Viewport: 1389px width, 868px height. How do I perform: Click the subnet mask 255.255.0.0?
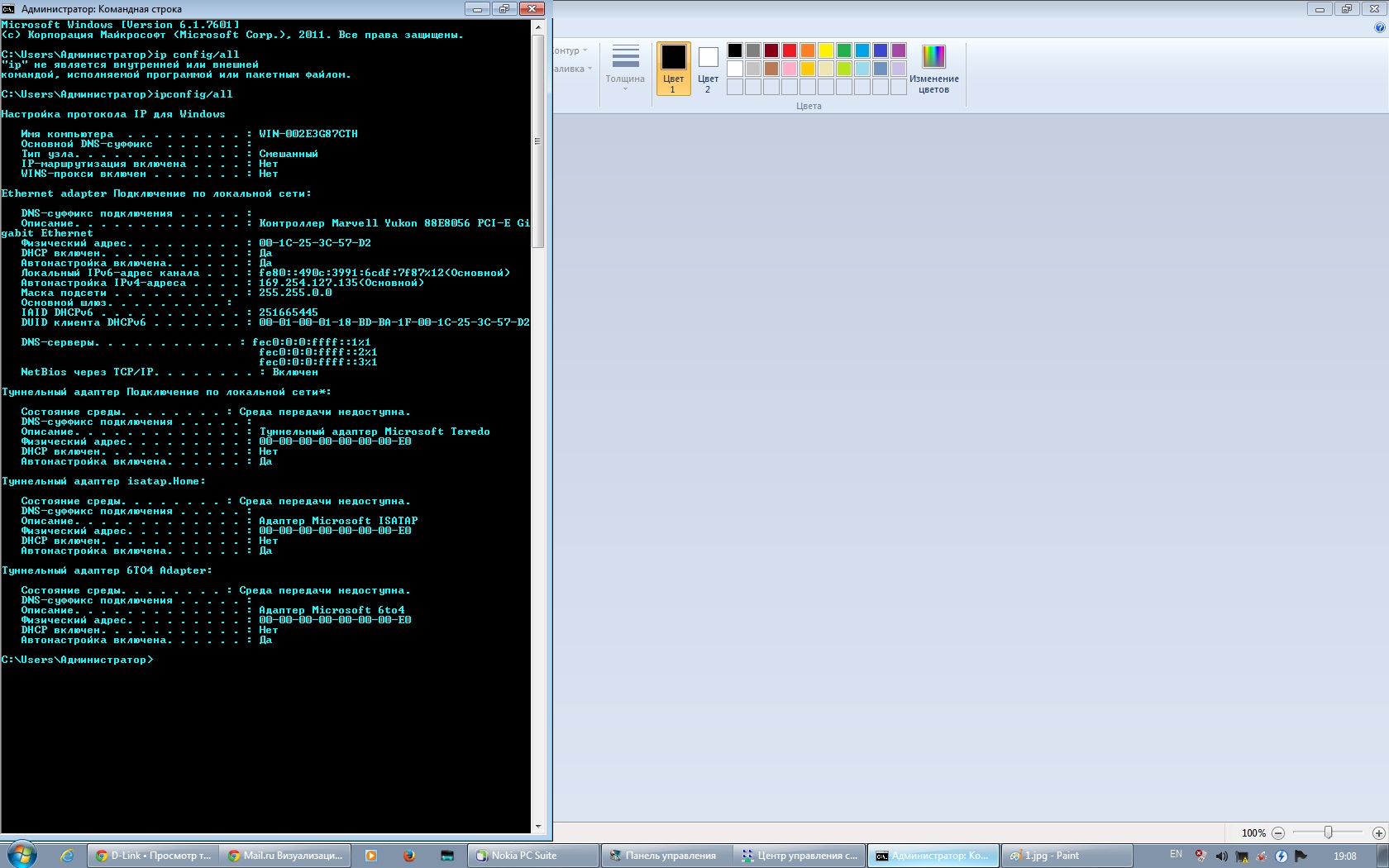(x=295, y=293)
